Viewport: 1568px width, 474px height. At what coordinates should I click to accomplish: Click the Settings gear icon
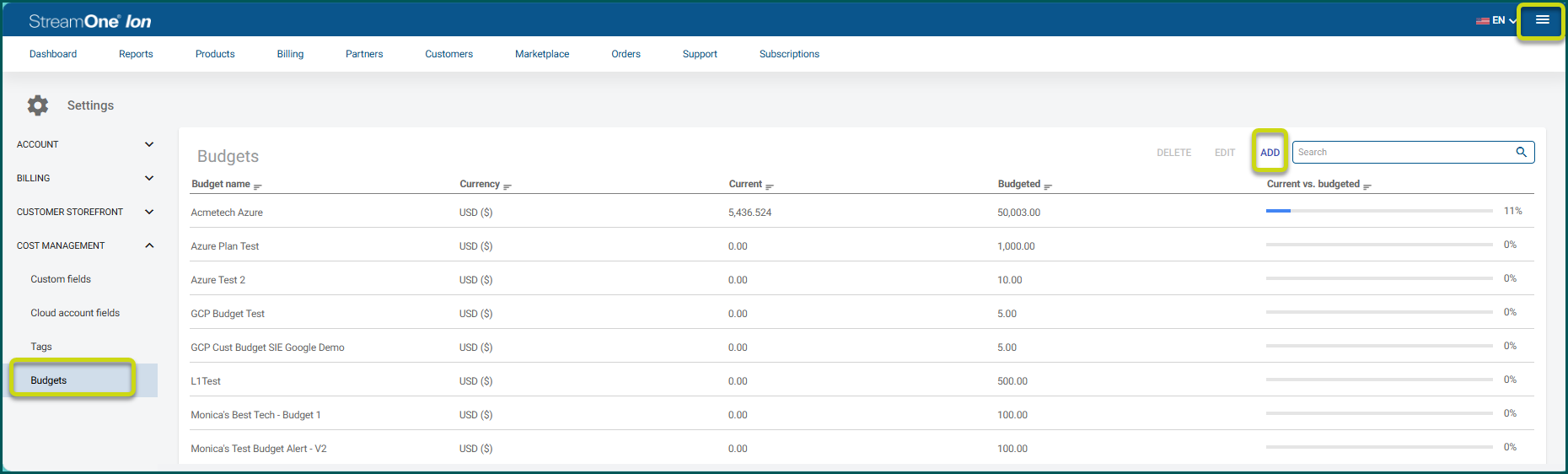pos(38,105)
